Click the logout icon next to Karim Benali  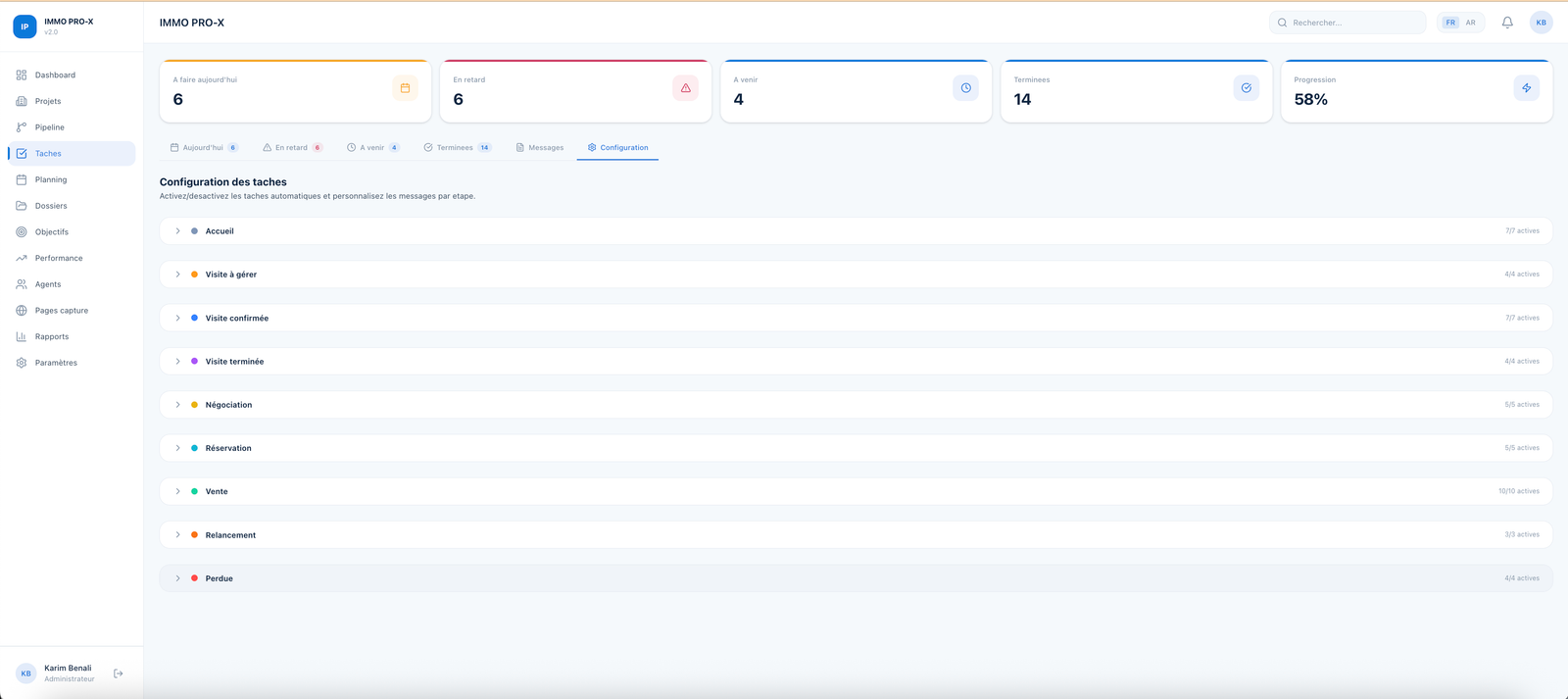tap(119, 674)
